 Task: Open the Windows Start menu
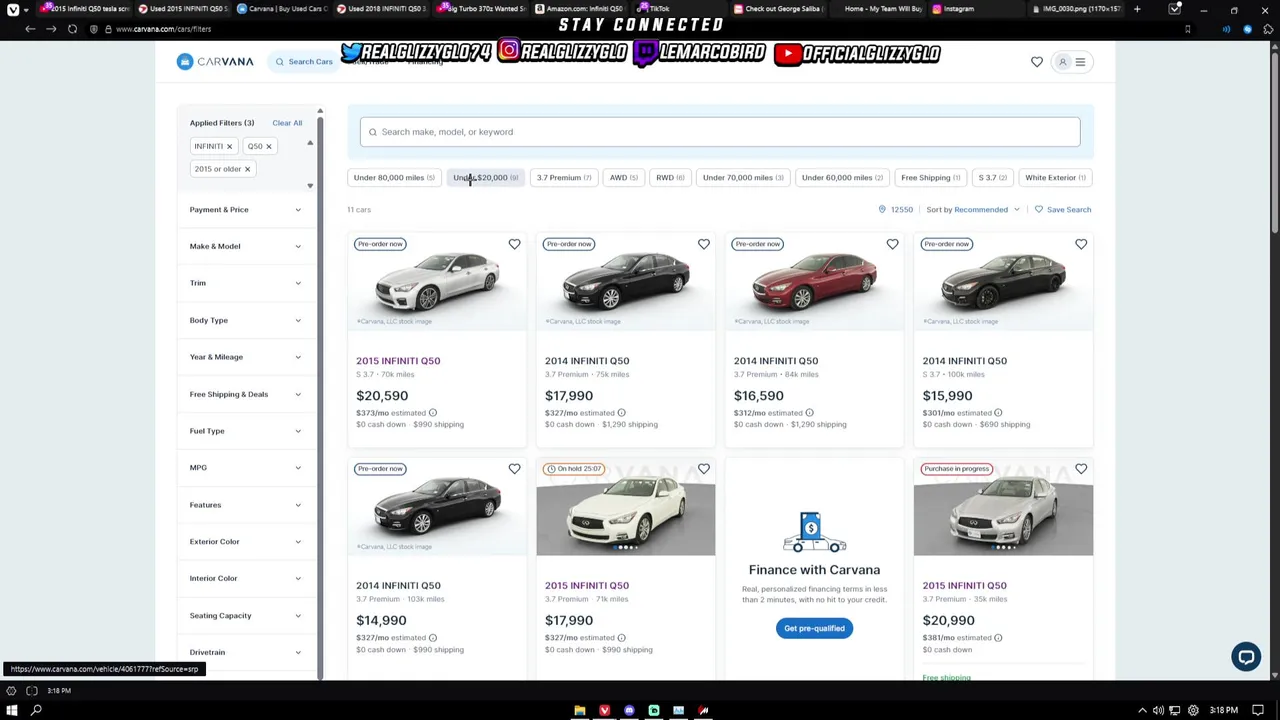click(x=12, y=710)
